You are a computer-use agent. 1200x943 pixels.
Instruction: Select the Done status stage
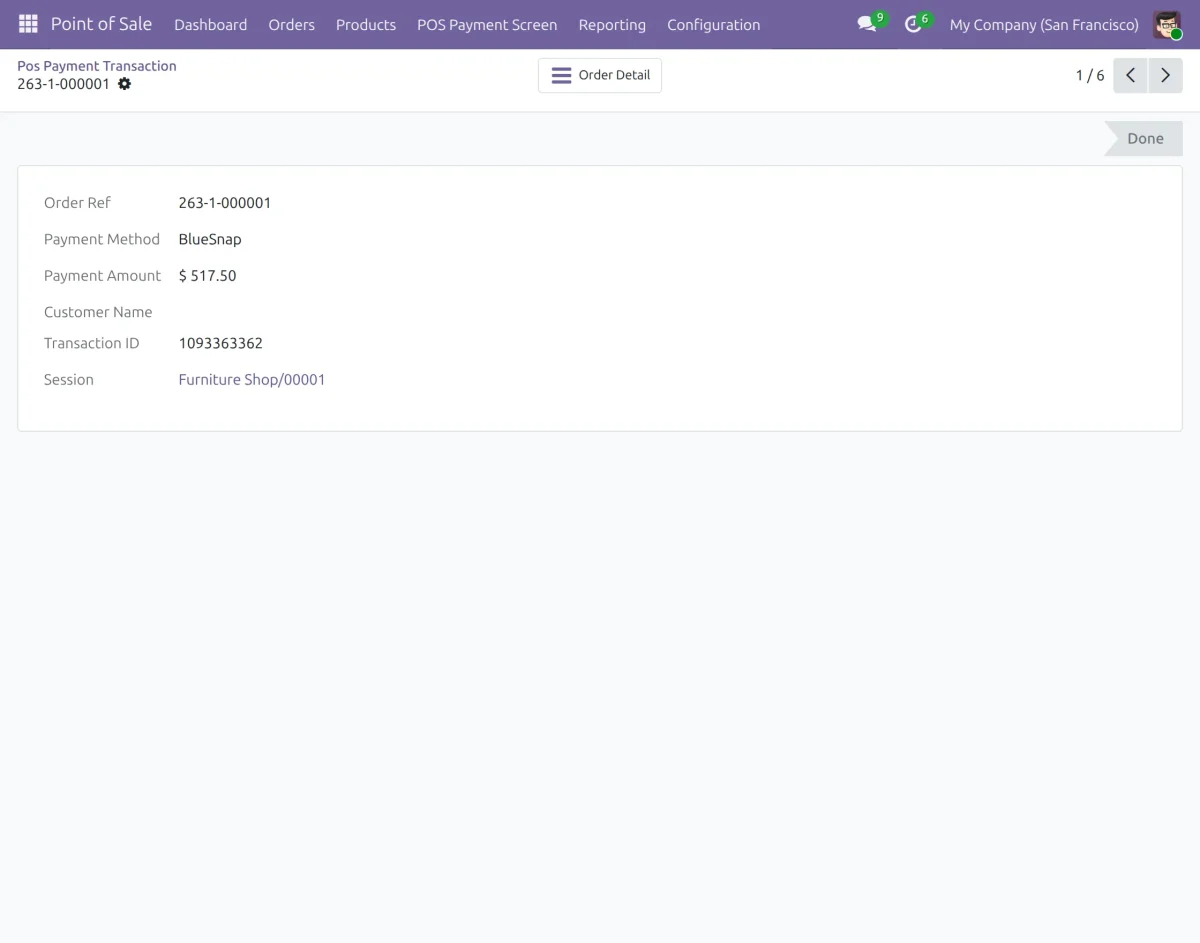(1143, 139)
